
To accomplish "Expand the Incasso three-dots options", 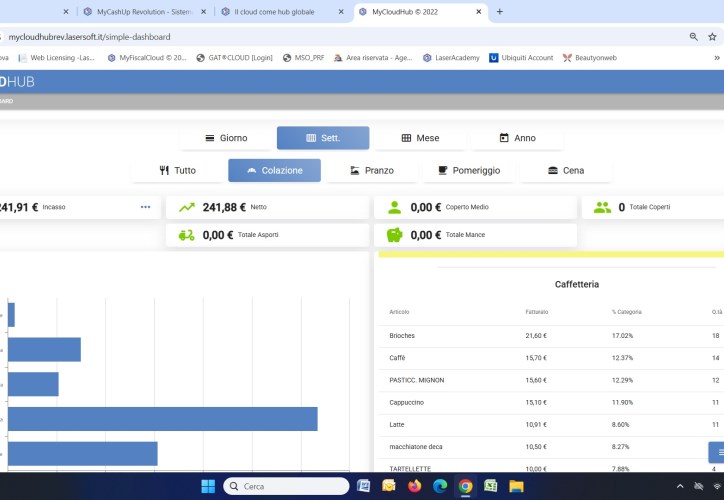I will click(145, 207).
